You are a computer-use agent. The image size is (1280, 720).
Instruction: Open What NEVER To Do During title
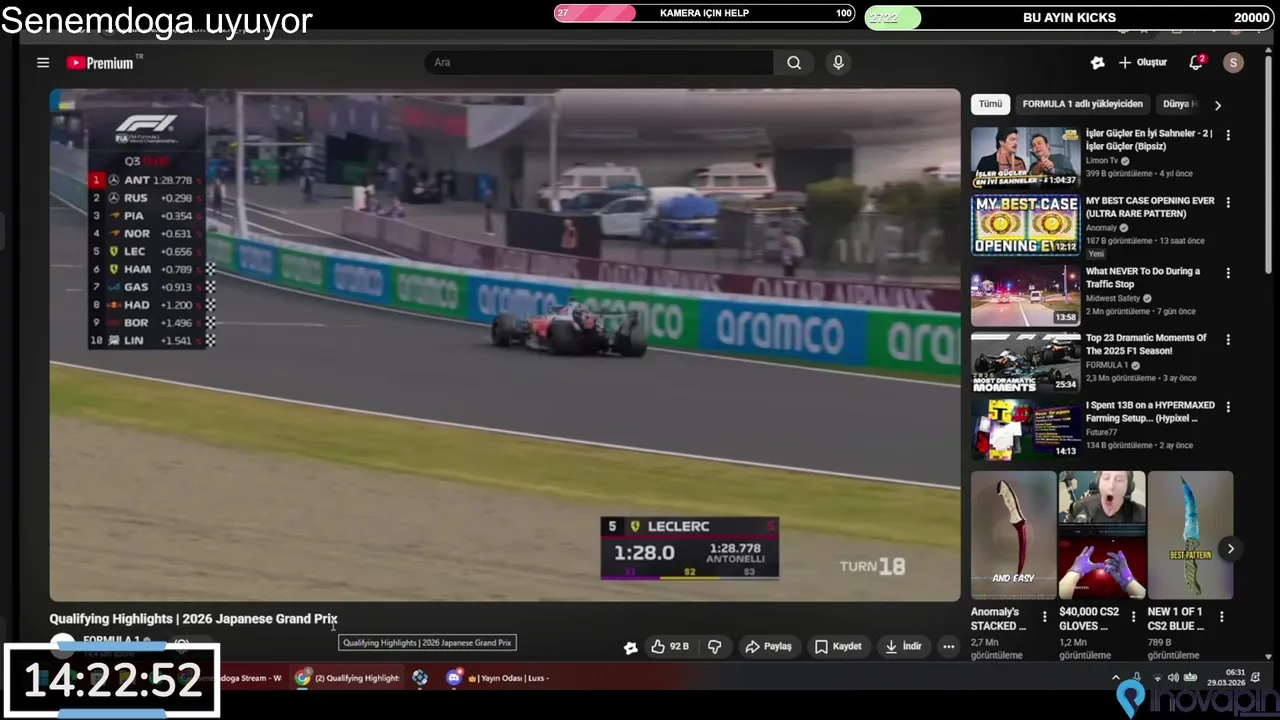1143,277
